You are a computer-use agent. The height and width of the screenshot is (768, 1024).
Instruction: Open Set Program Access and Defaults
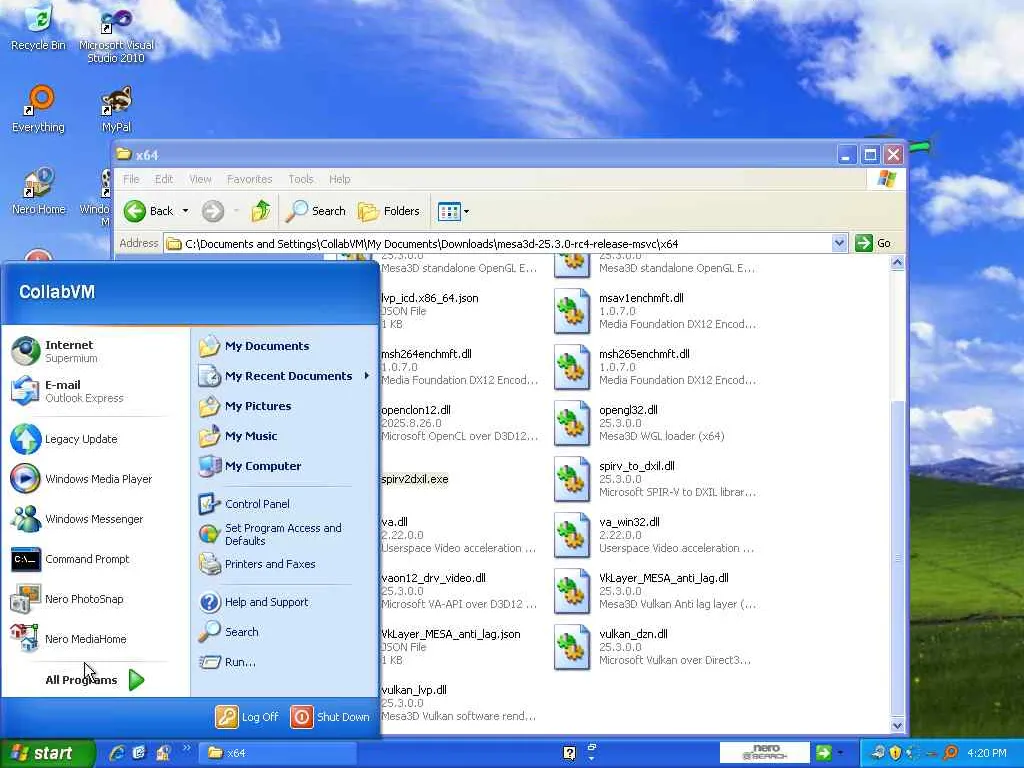pos(285,534)
